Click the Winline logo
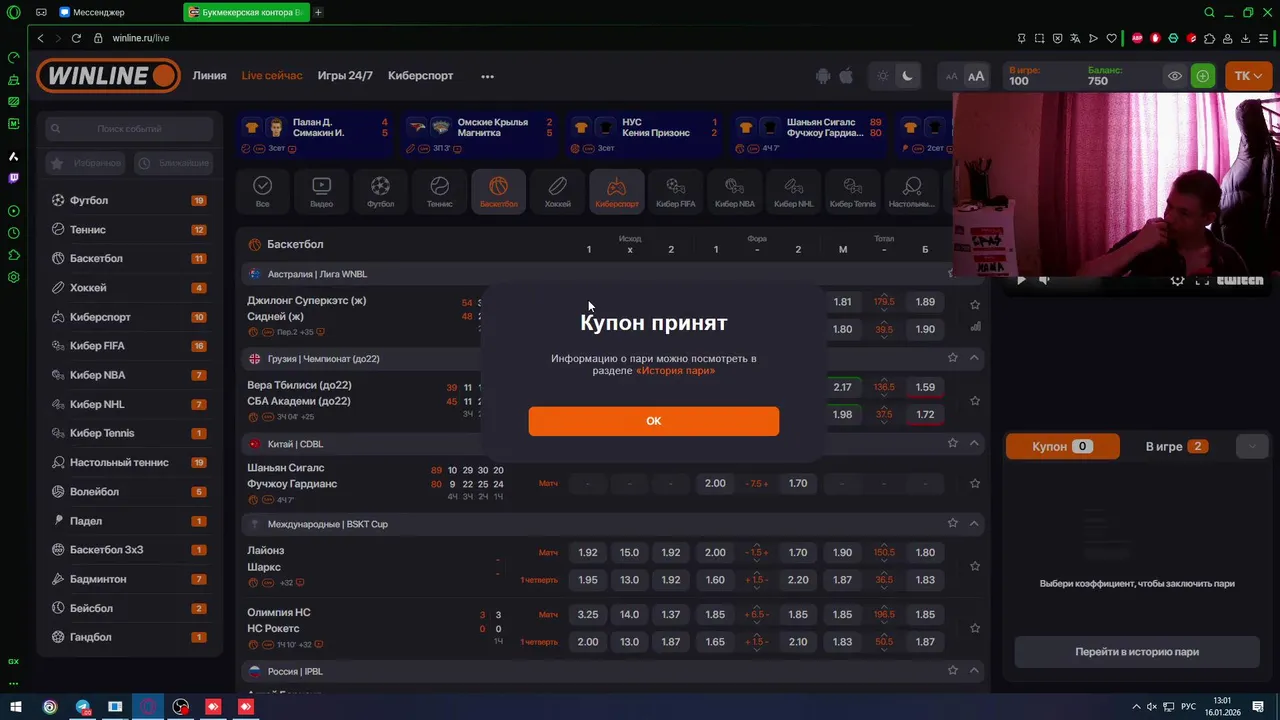The image size is (1280, 720). click(108, 76)
